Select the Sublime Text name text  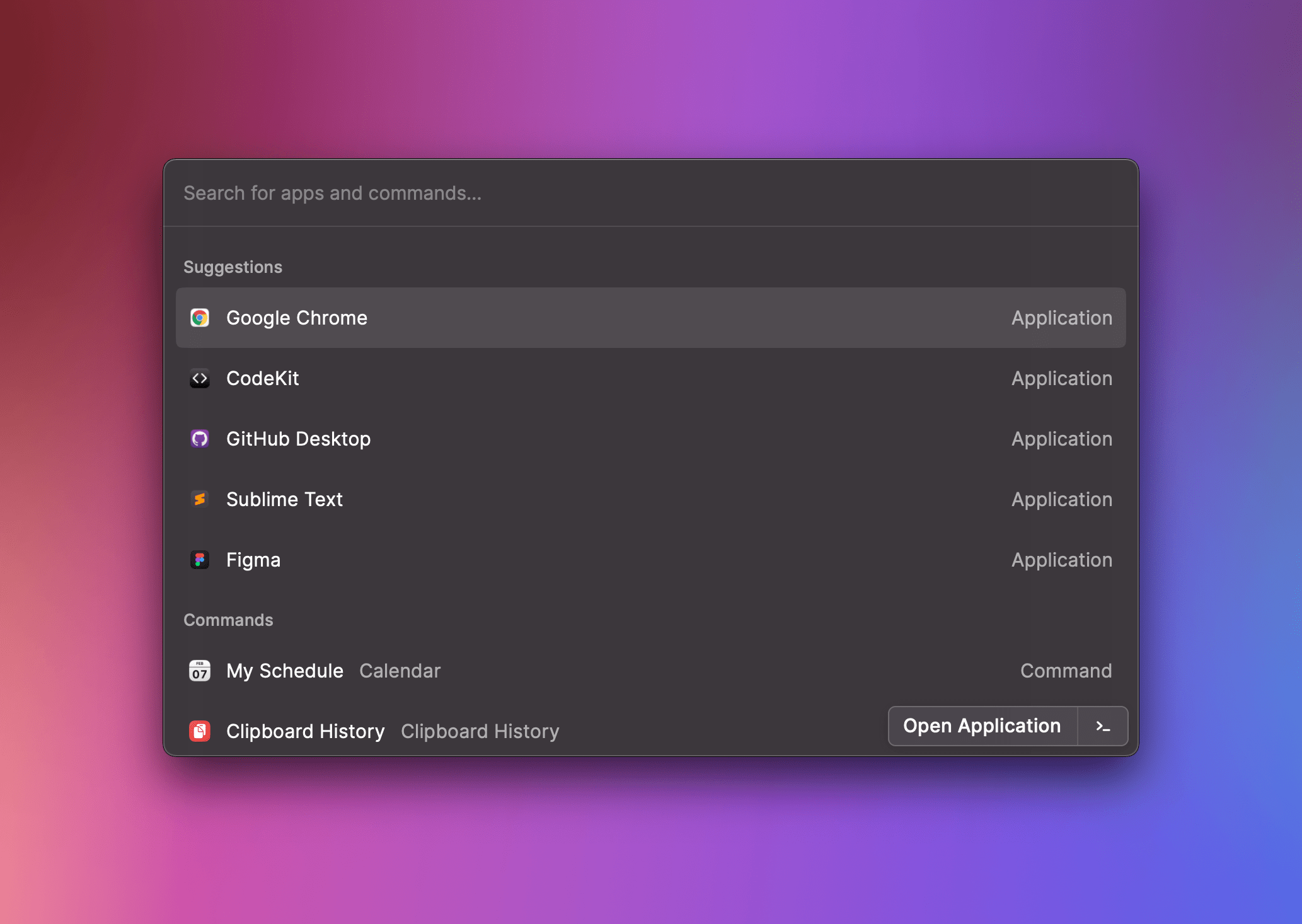pyautogui.click(x=285, y=499)
